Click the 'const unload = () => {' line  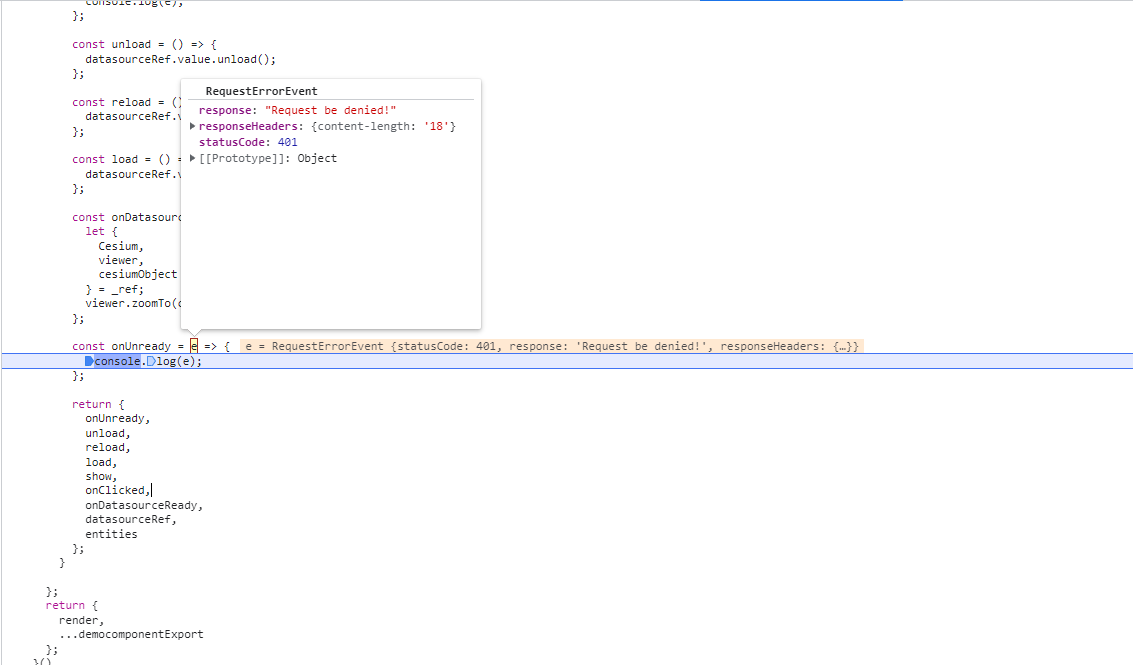145,45
